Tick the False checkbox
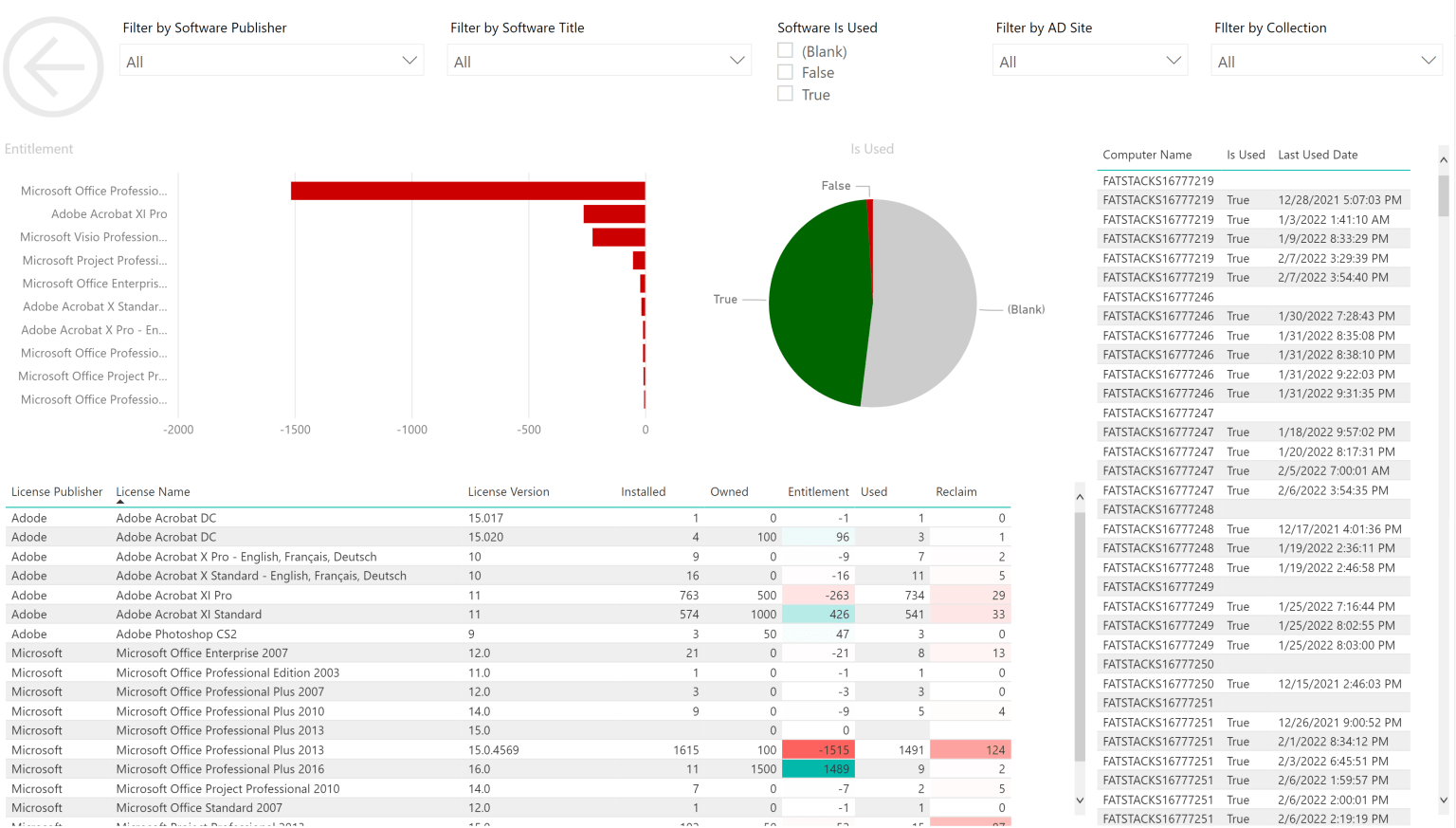Screen dimensions: 1456x828 tap(785, 73)
